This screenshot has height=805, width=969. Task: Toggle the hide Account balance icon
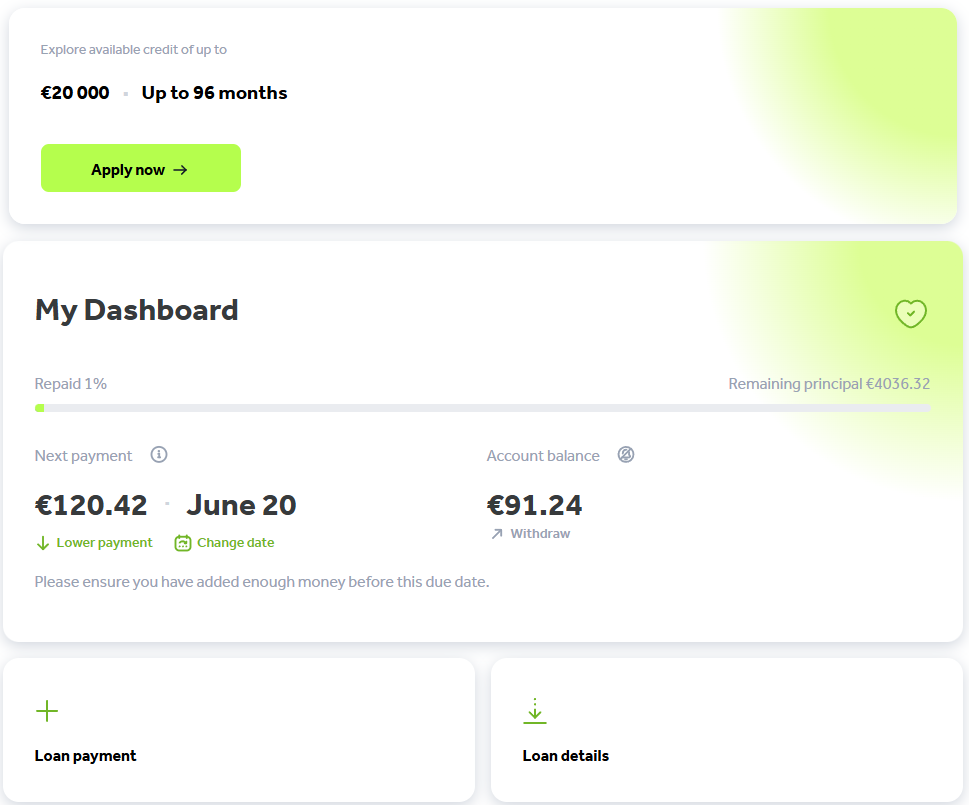pyautogui.click(x=626, y=455)
